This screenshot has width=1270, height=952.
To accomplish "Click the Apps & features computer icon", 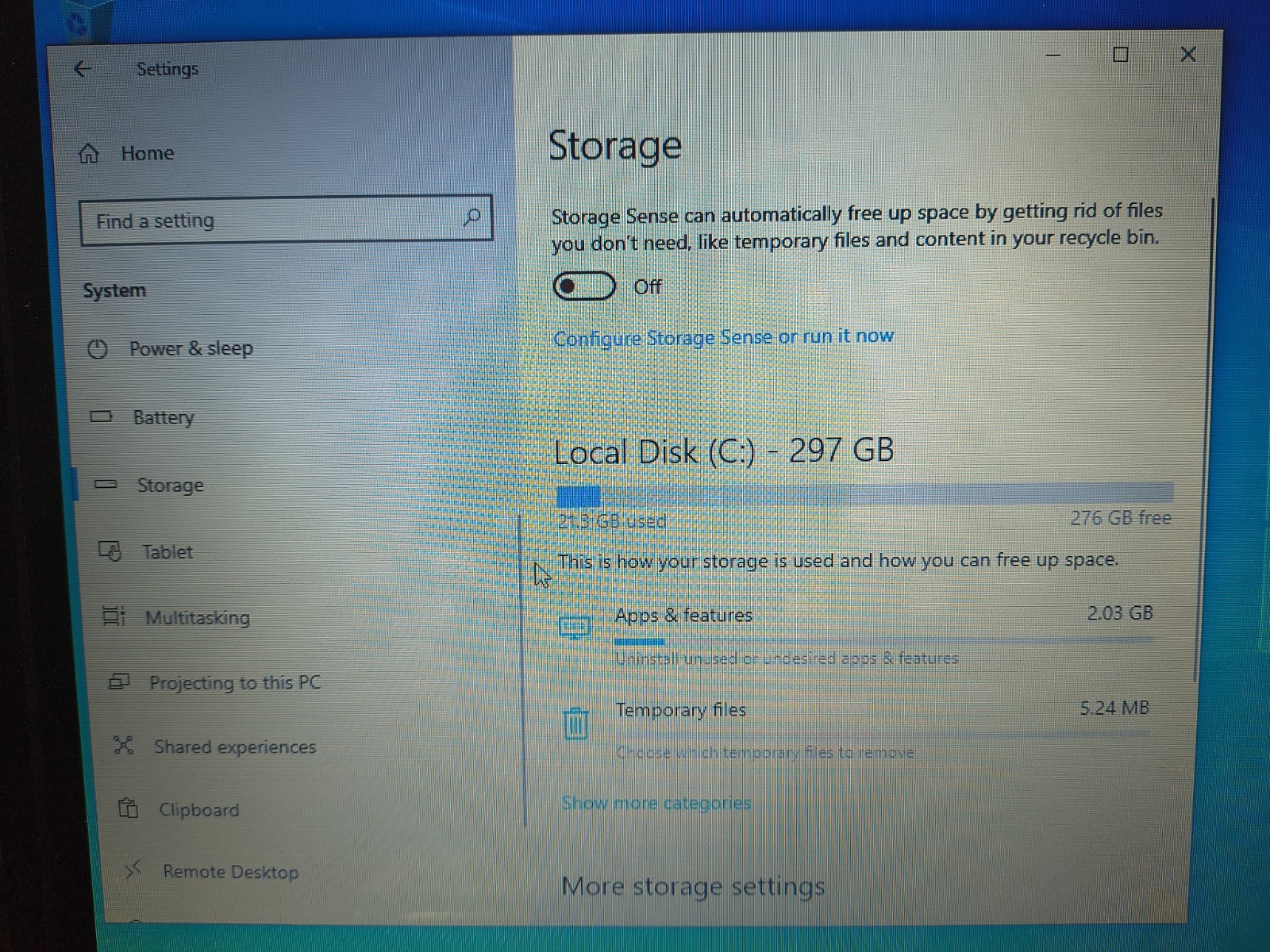I will (x=575, y=628).
